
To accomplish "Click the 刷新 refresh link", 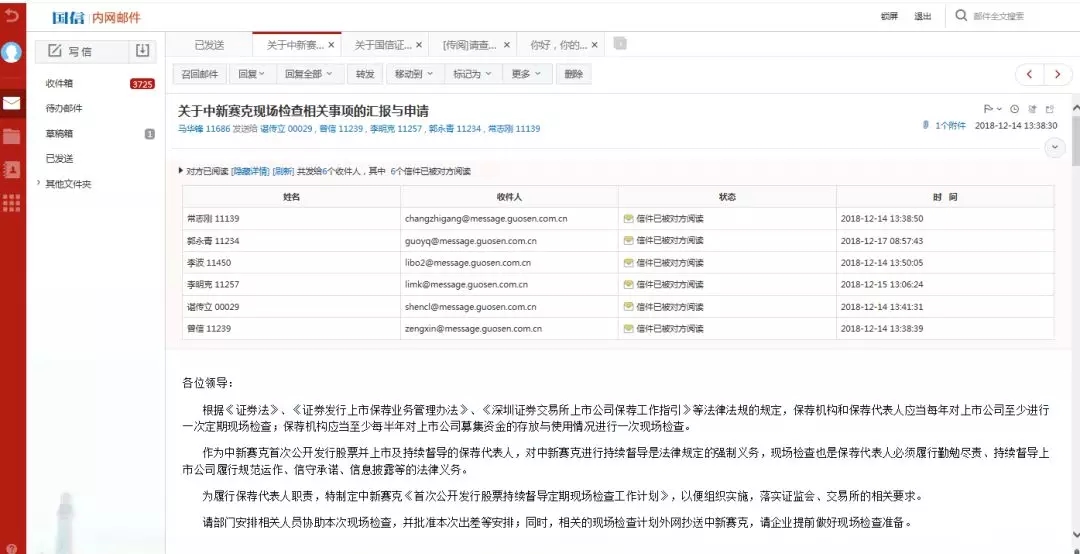I will click(x=283, y=171).
